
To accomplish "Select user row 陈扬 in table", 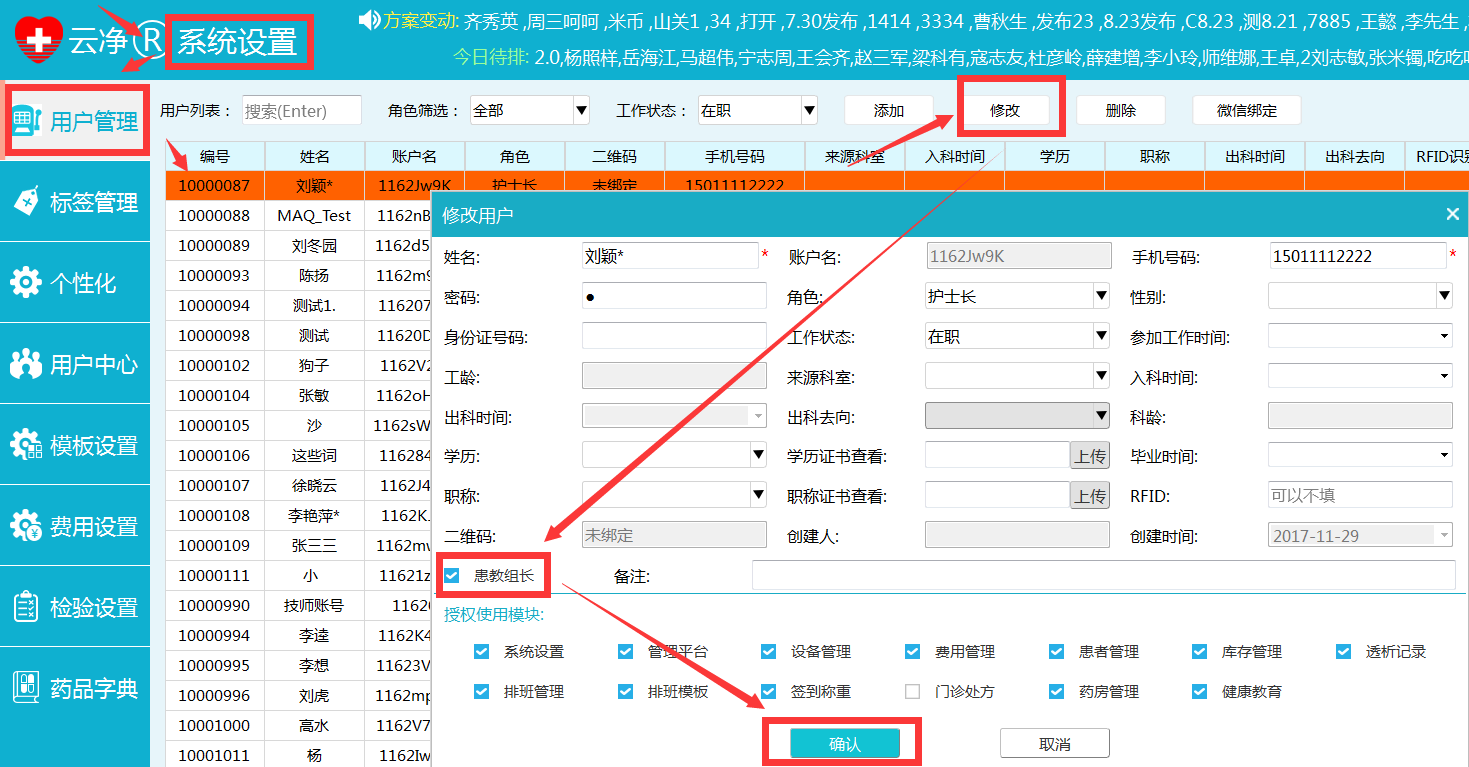I will [314, 275].
